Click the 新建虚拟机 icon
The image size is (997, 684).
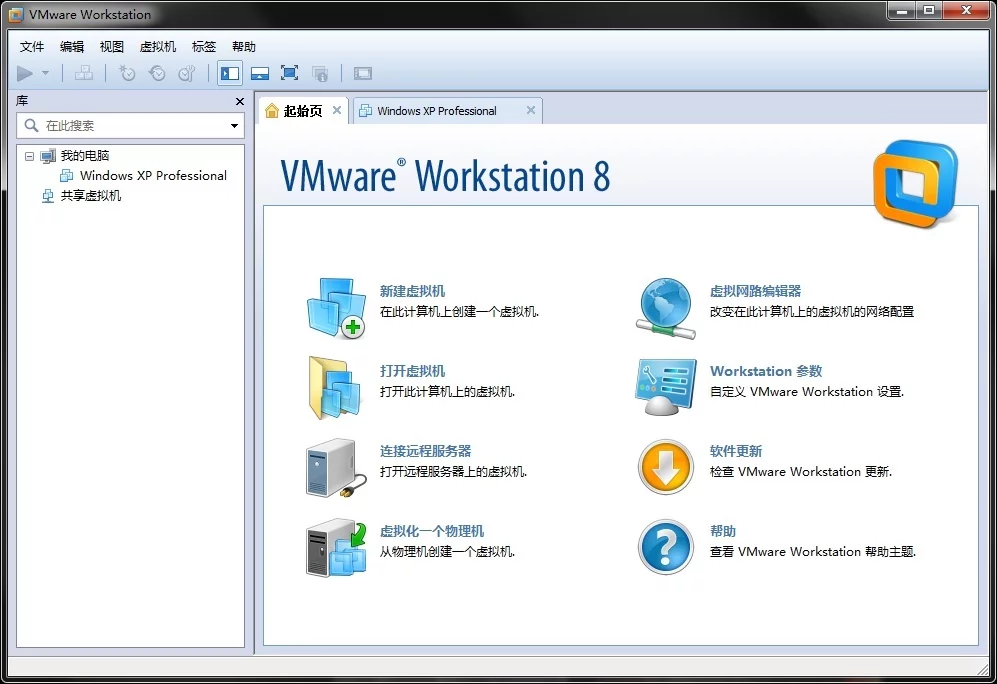tap(336, 308)
